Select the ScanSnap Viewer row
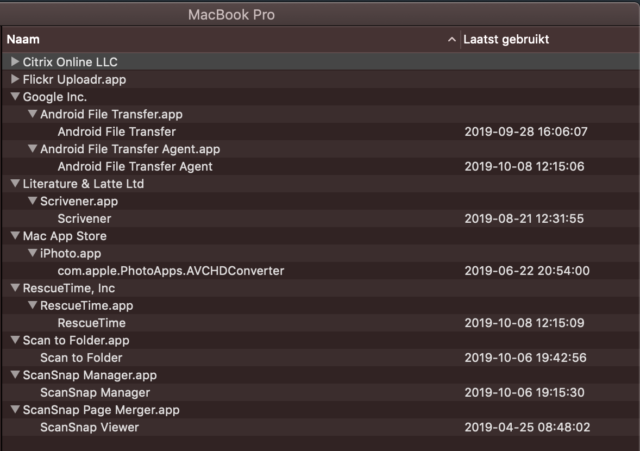The width and height of the screenshot is (640, 451). pyautogui.click(x=321, y=427)
